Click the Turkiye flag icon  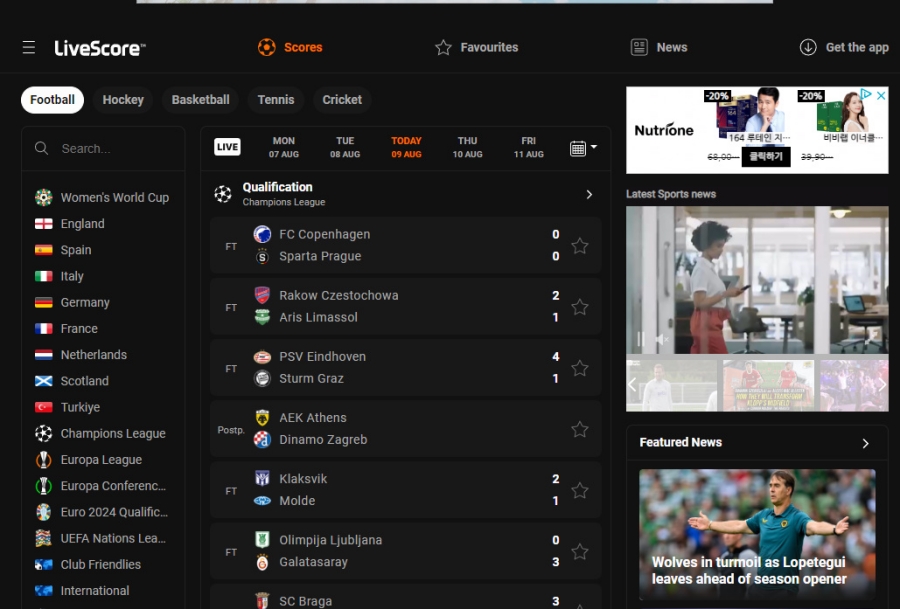(44, 407)
